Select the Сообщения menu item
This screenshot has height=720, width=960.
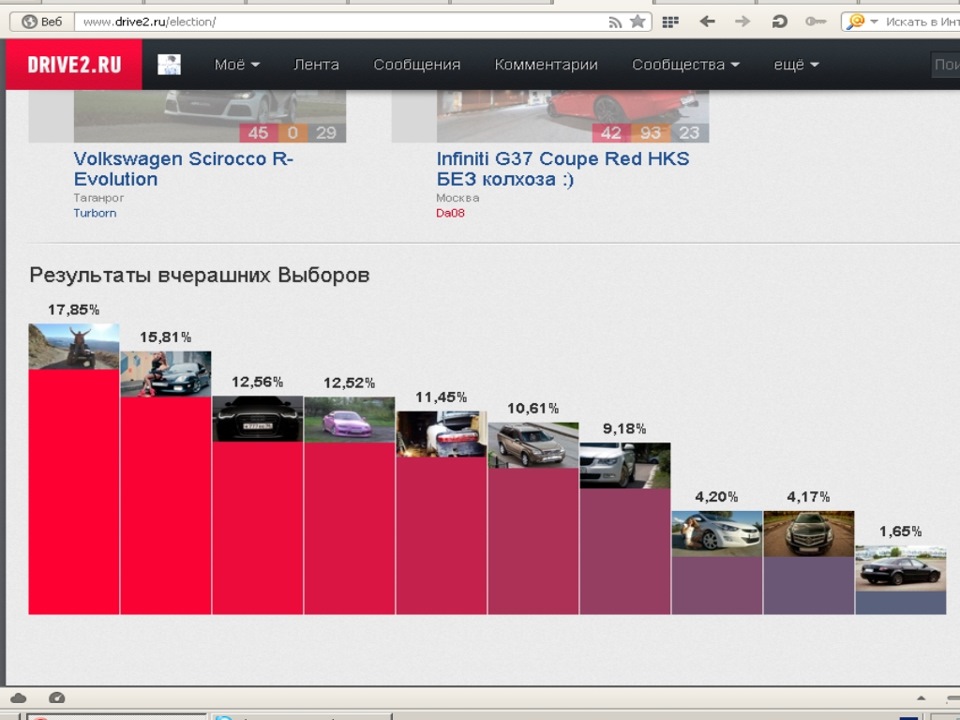[x=417, y=64]
